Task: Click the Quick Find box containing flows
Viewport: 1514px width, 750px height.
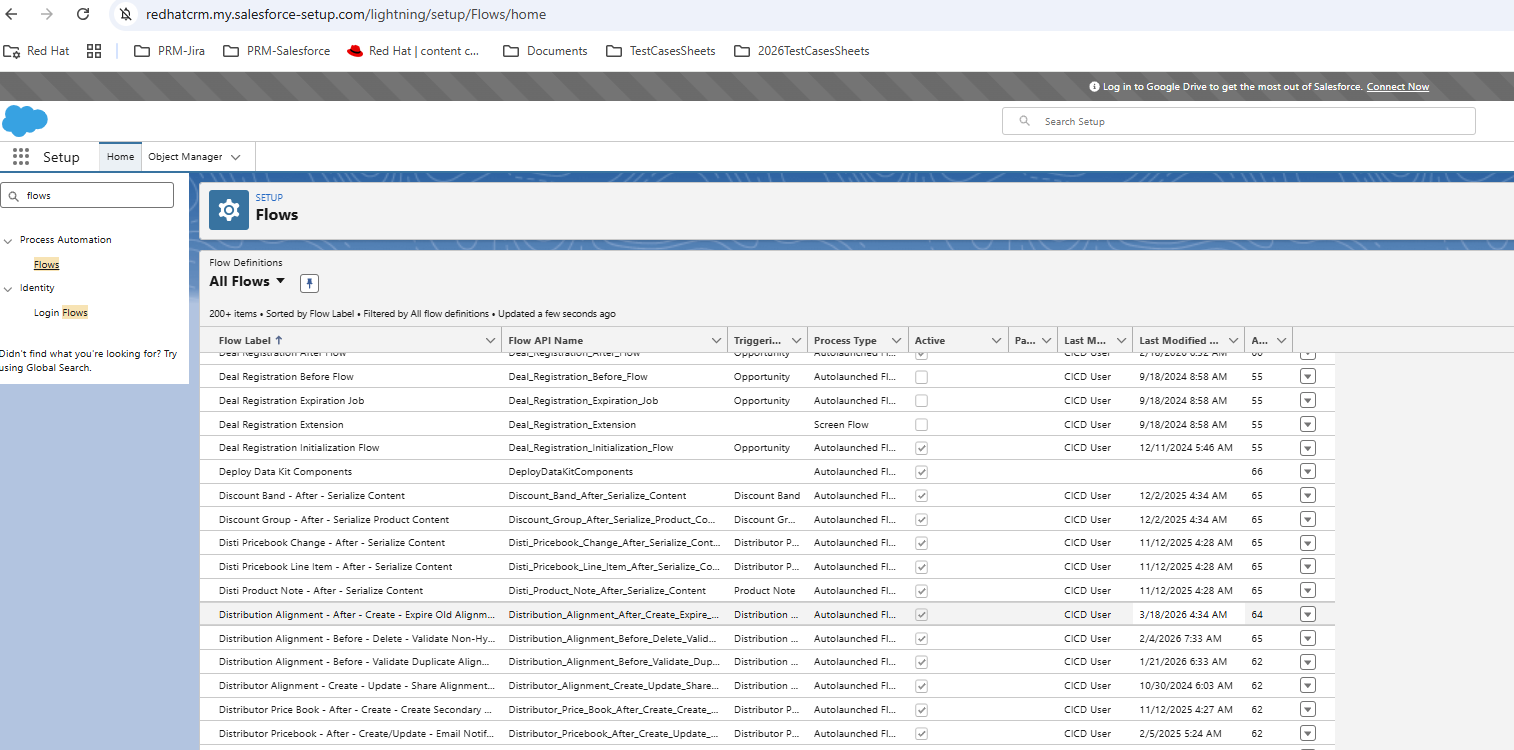Action: [87, 195]
